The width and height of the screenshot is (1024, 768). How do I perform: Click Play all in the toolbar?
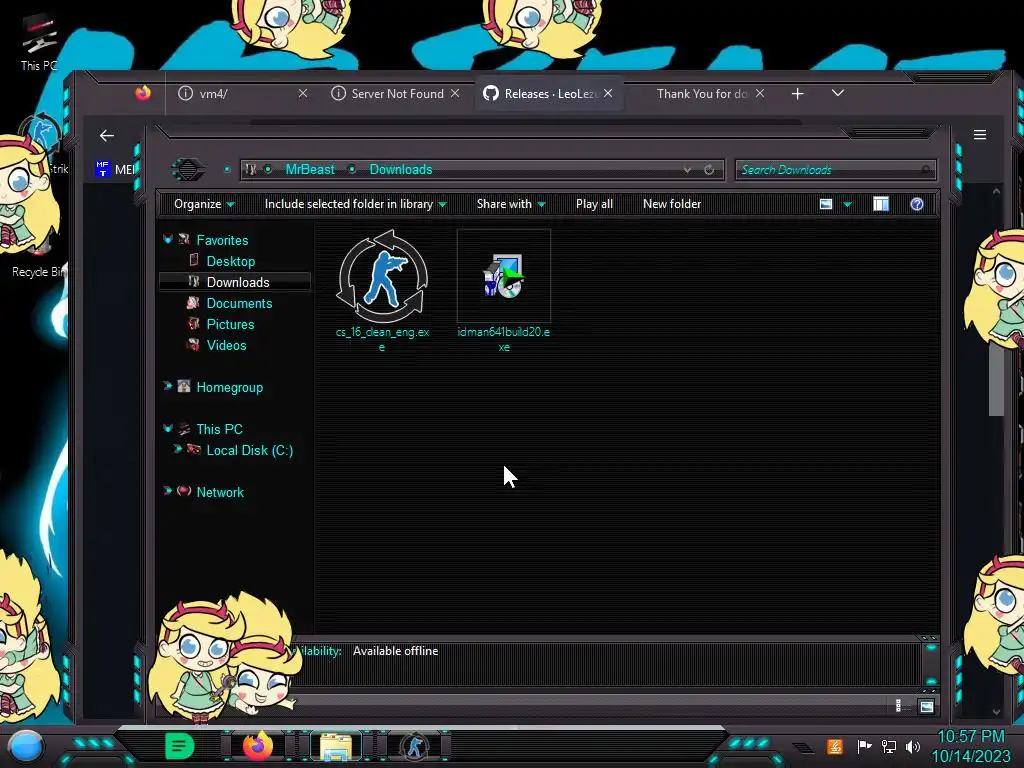(x=594, y=204)
